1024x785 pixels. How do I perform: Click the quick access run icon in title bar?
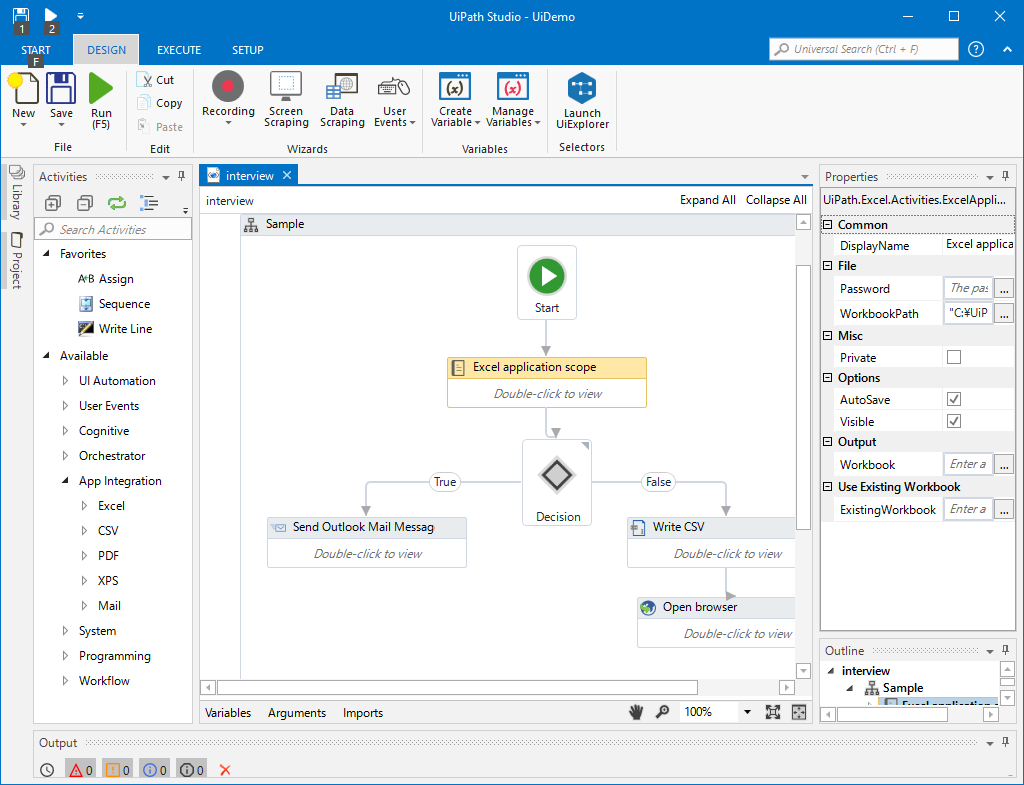(x=50, y=16)
